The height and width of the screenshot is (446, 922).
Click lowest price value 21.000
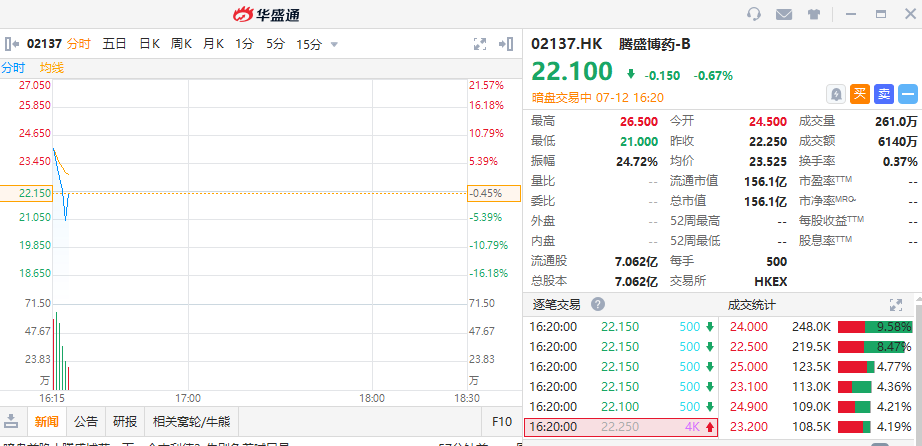pos(639,141)
